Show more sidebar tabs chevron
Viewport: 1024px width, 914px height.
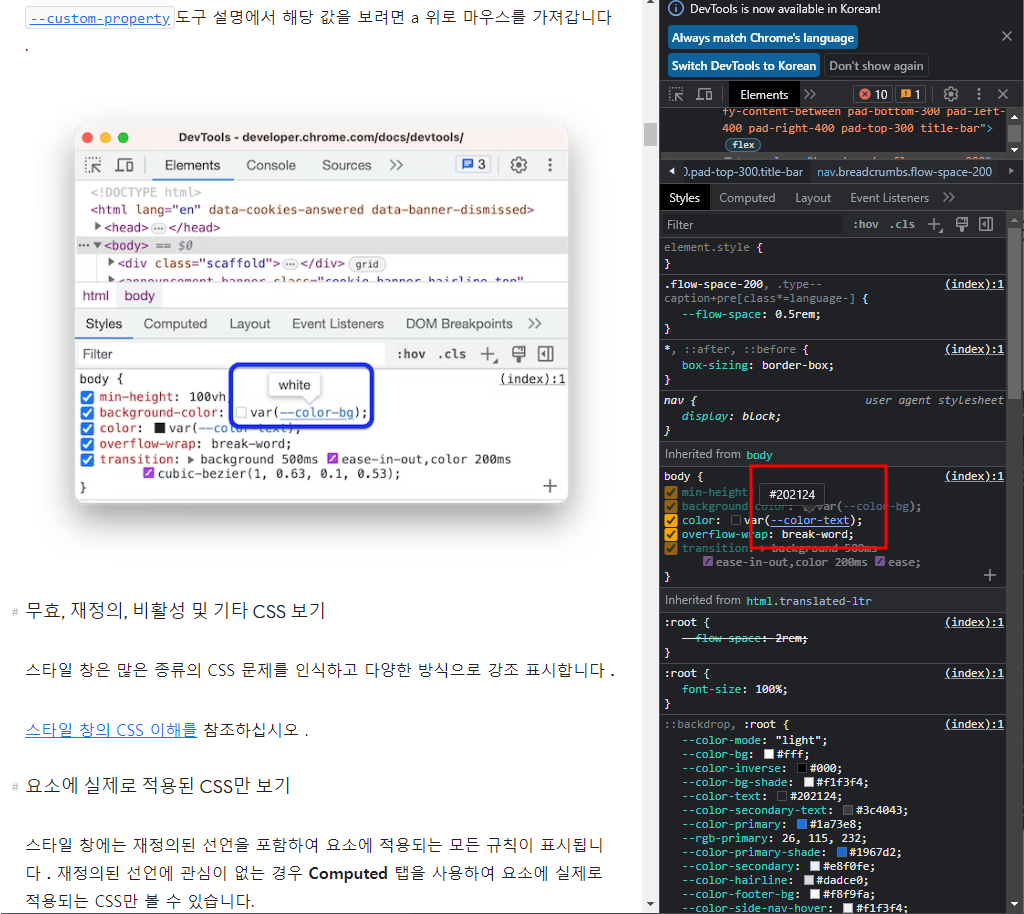click(949, 197)
